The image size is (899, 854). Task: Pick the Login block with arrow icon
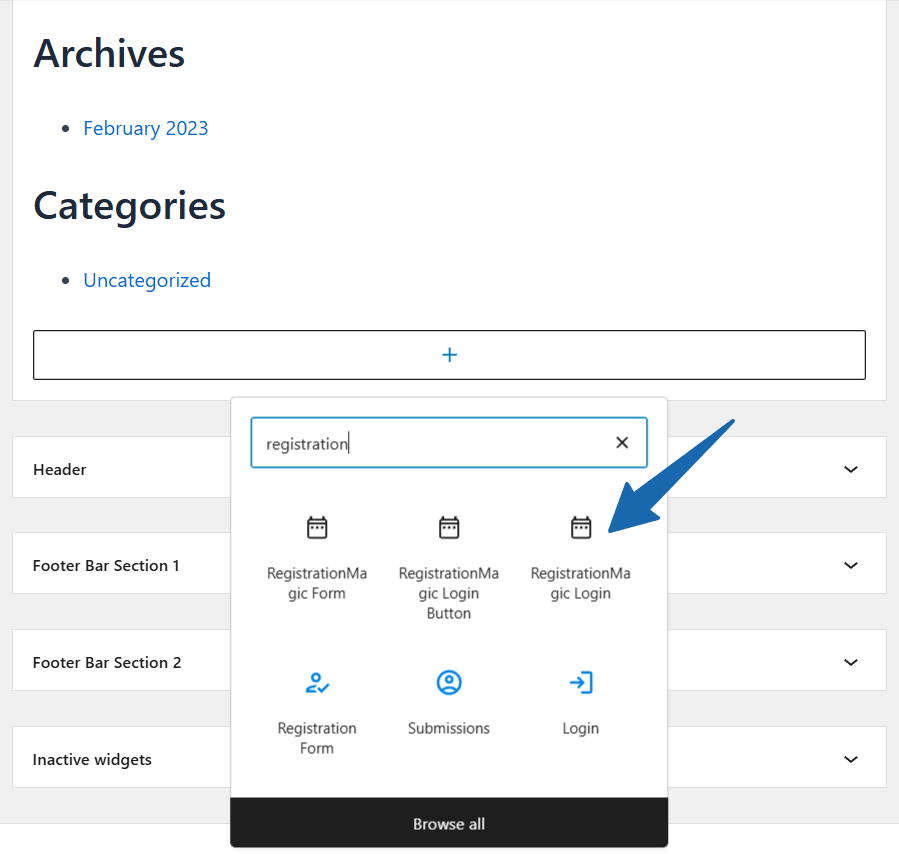(x=580, y=683)
